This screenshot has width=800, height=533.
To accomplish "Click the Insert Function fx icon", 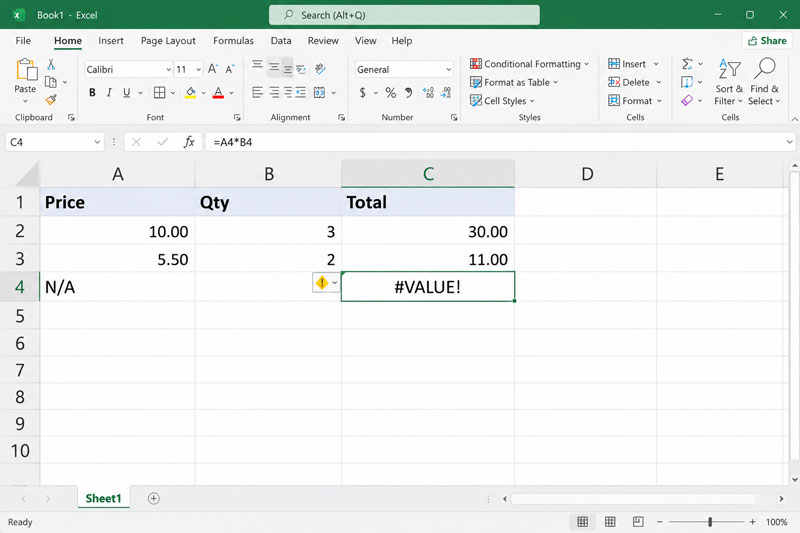I will pos(189,142).
